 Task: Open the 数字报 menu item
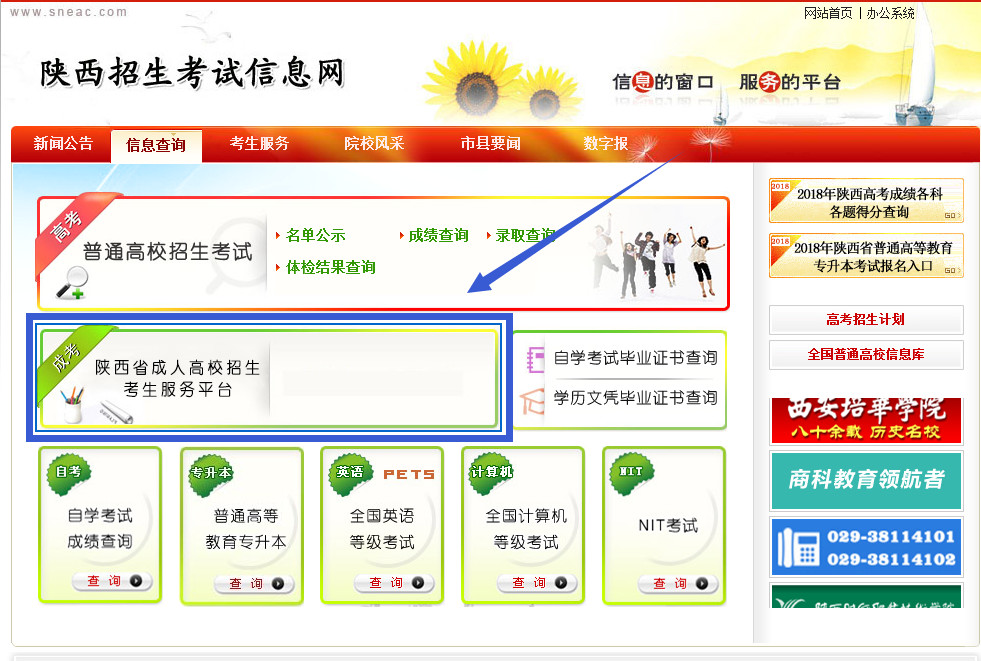point(606,144)
